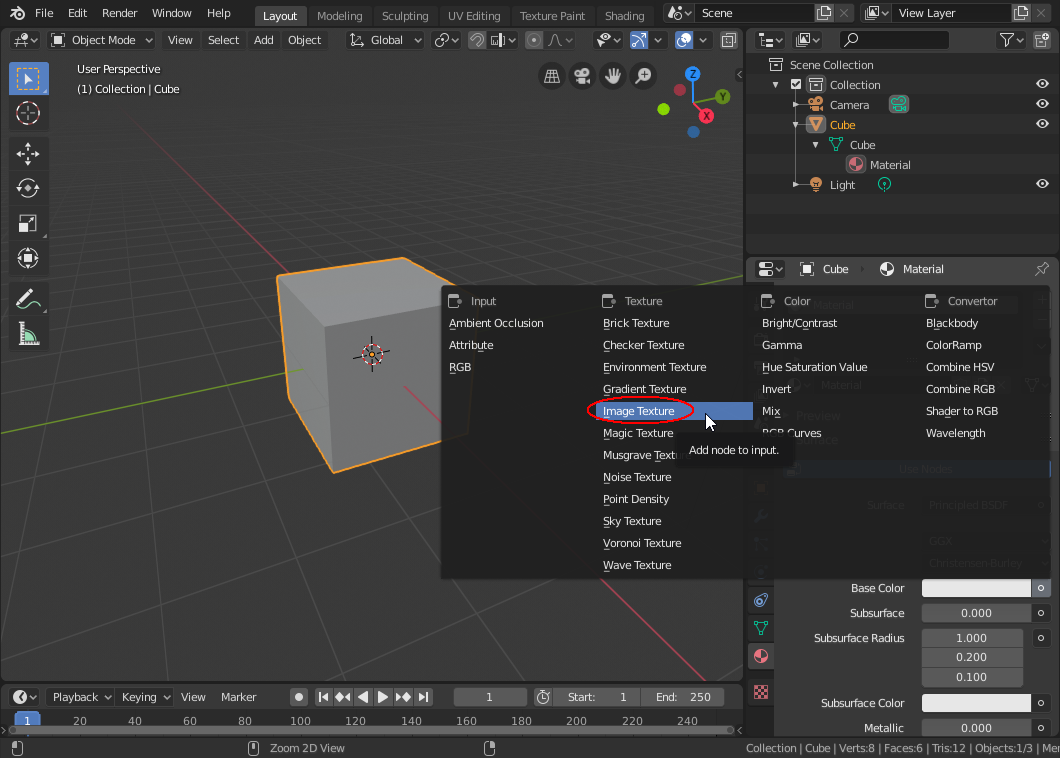Switch to the Sculpting workspace tab
The width and height of the screenshot is (1060, 758).
click(405, 16)
